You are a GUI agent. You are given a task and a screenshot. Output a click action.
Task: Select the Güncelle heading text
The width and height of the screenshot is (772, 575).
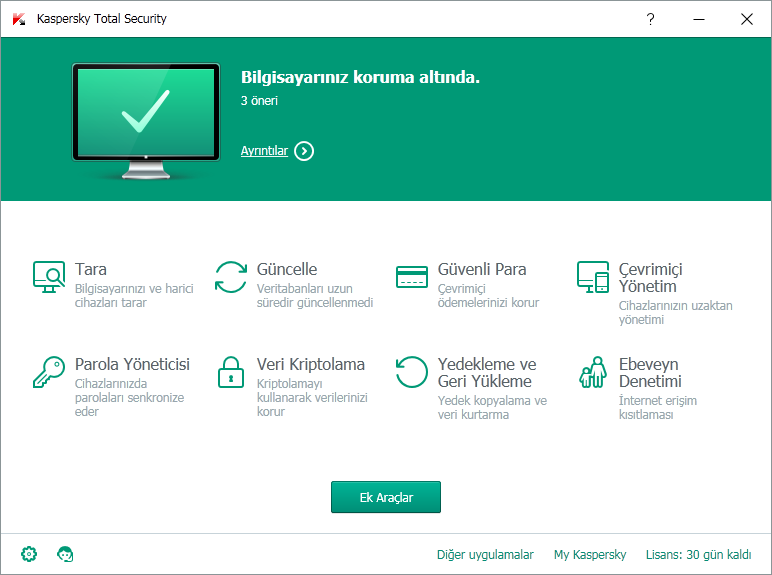[x=287, y=269]
